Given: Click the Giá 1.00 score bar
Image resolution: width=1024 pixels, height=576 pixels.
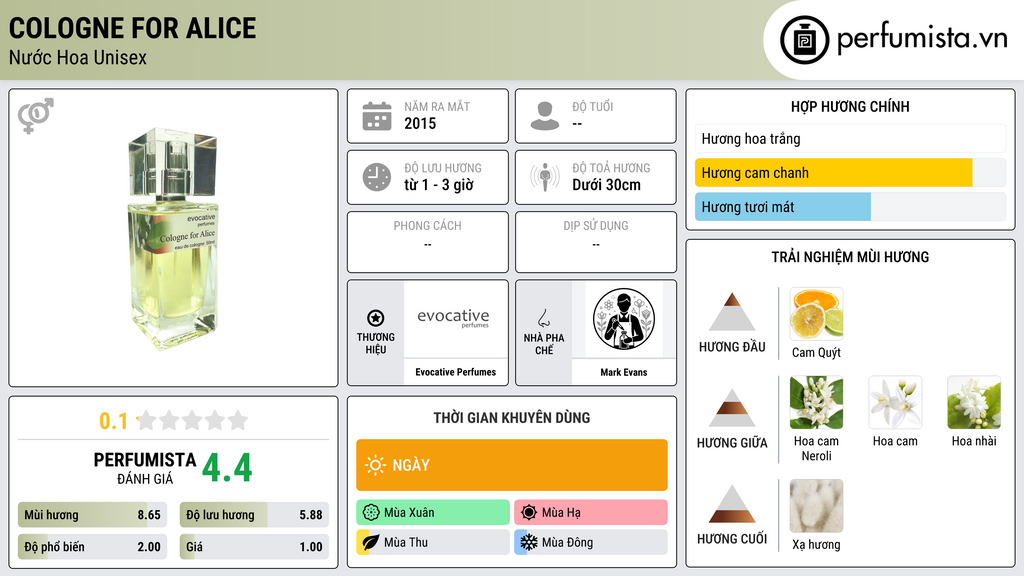Looking at the screenshot, I should point(254,547).
